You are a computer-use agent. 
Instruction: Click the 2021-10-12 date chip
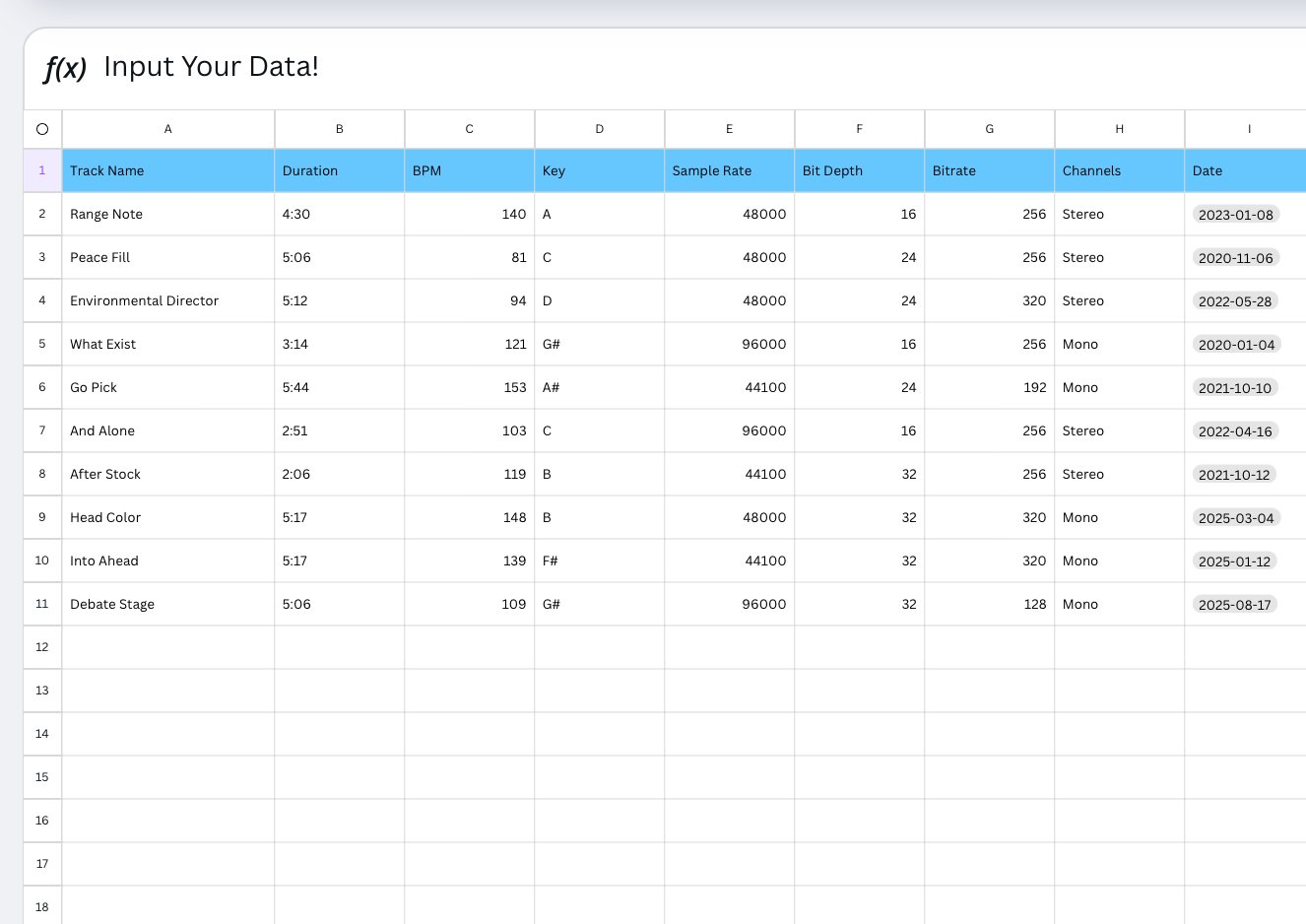point(1234,475)
